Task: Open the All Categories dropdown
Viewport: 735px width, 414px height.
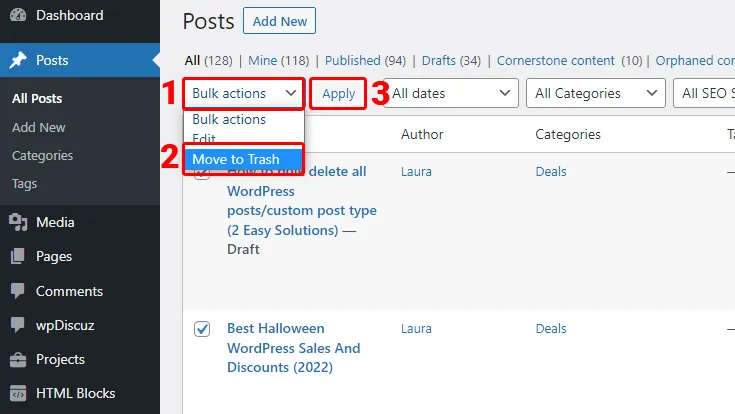Action: (x=596, y=93)
